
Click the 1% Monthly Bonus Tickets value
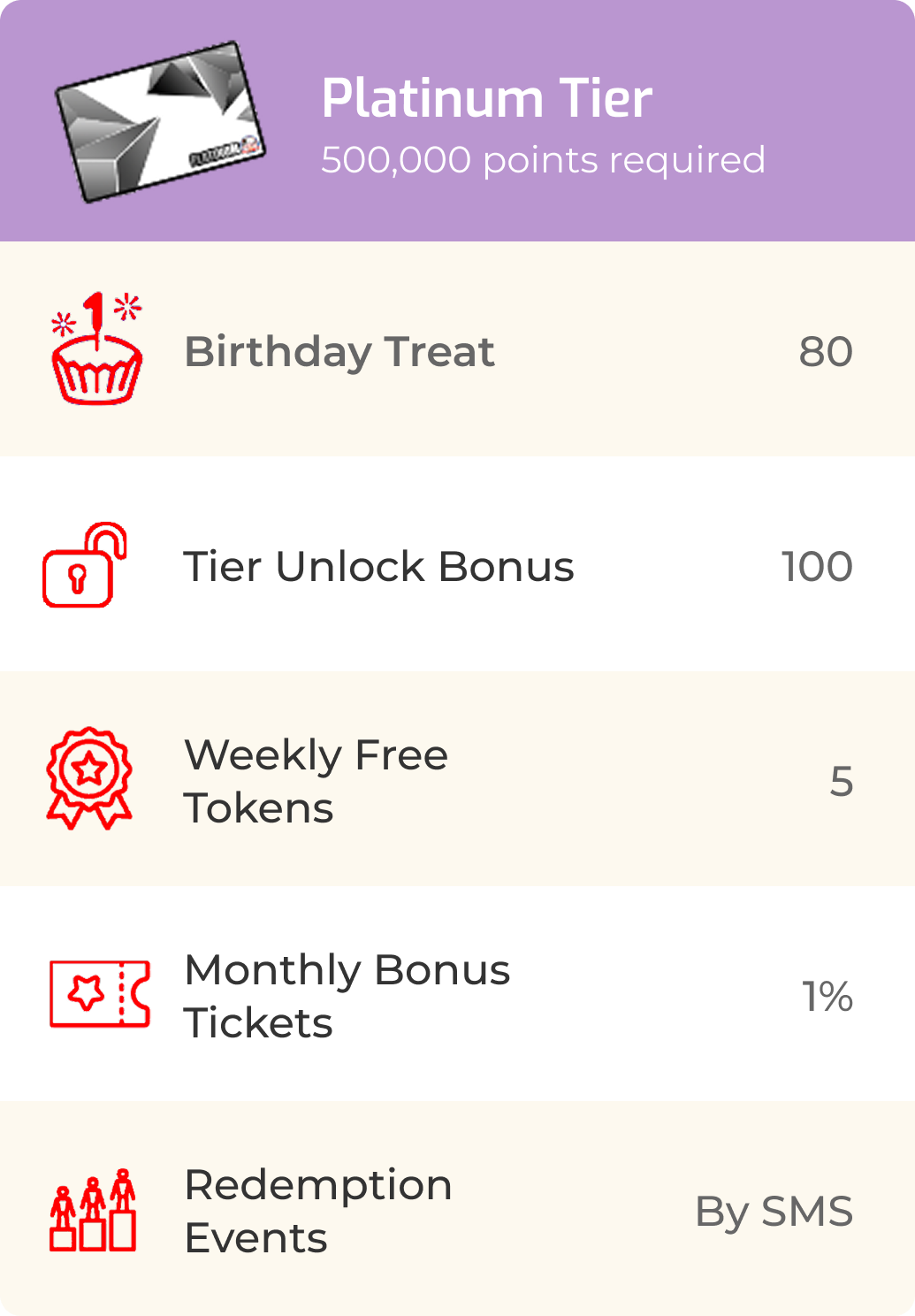(x=827, y=996)
